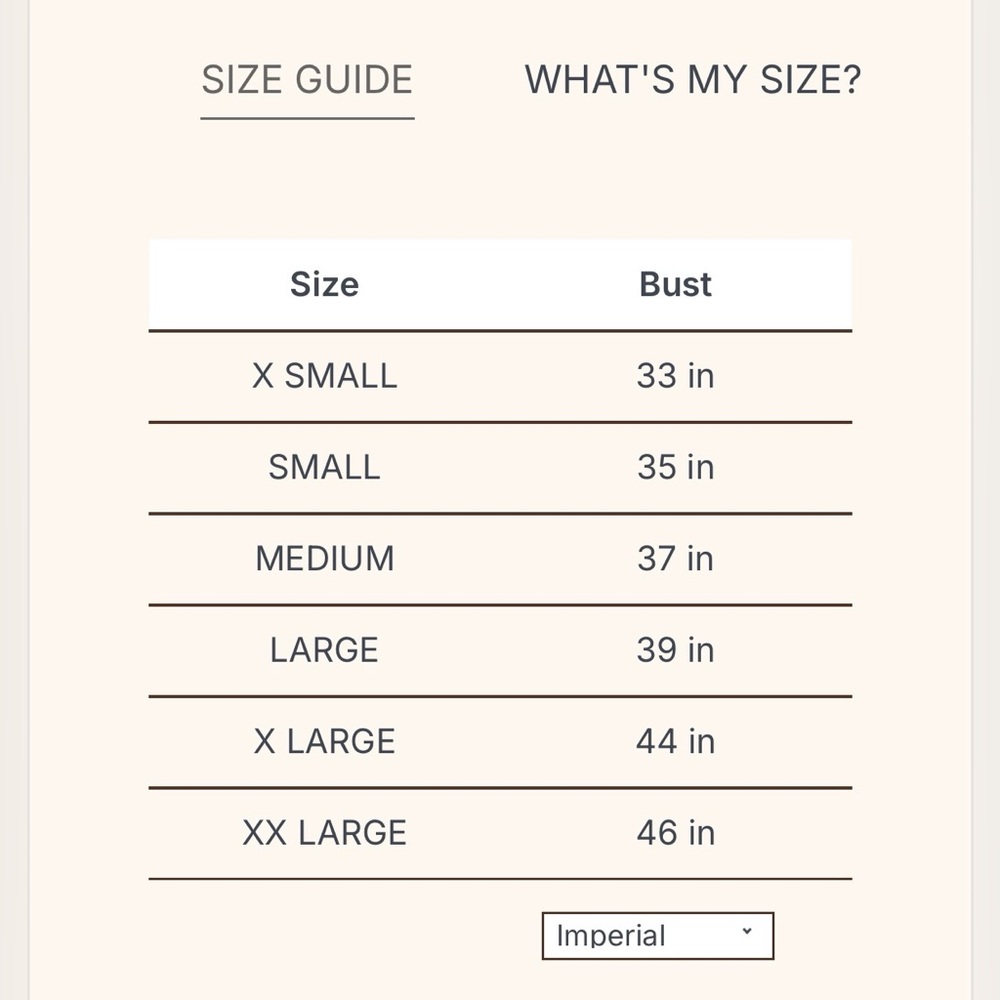Click the Size column header
Screen dimensions: 1000x1000
point(324,284)
